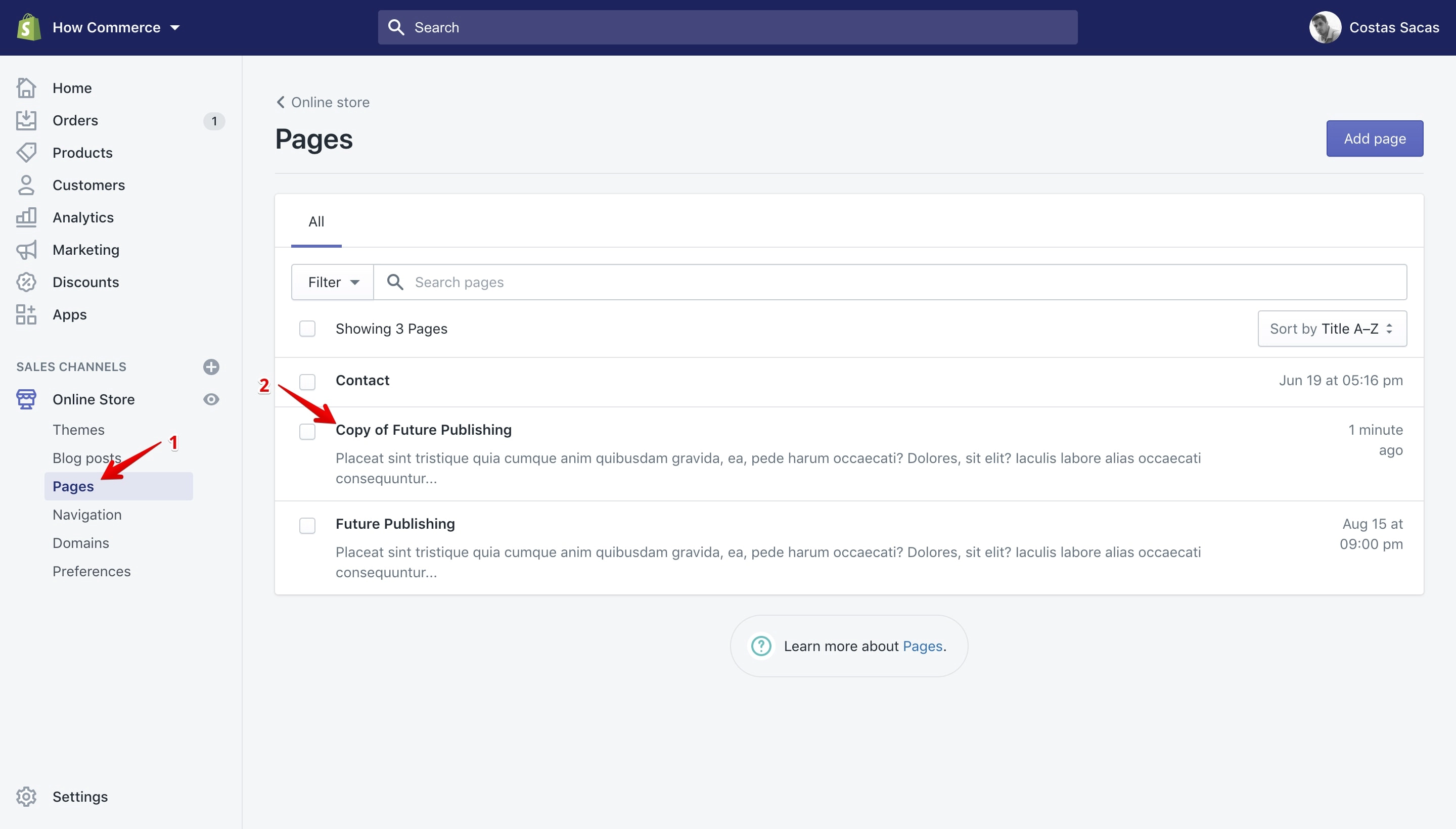Open the Filter dropdown
1456x829 pixels.
pos(333,282)
